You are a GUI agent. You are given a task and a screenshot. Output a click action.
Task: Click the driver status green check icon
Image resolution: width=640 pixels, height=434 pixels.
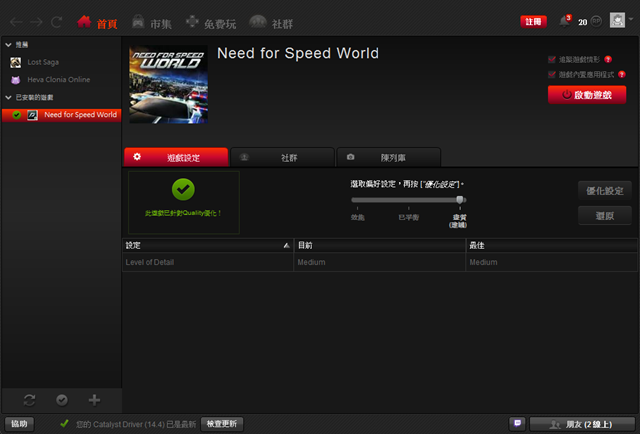[x=64, y=424]
